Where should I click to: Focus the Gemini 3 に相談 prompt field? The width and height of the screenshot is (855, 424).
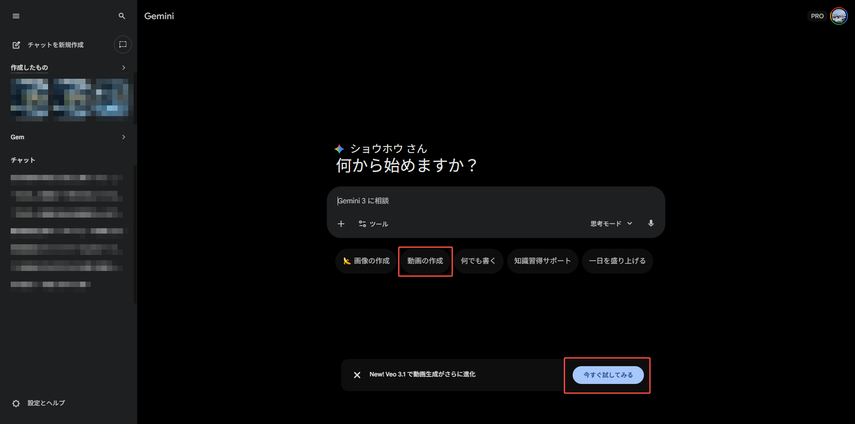(495, 201)
